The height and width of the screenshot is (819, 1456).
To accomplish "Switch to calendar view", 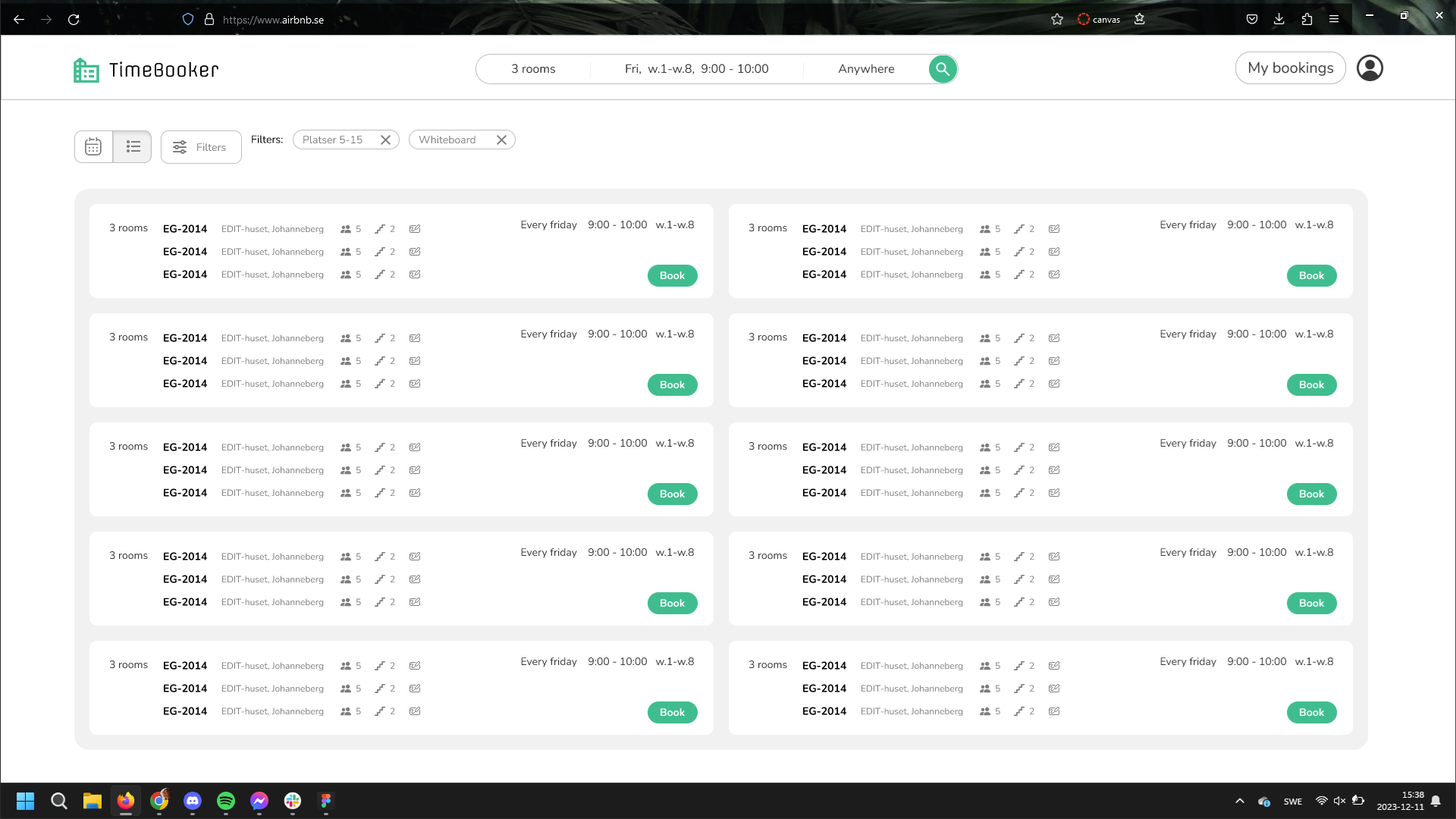I will [x=93, y=146].
